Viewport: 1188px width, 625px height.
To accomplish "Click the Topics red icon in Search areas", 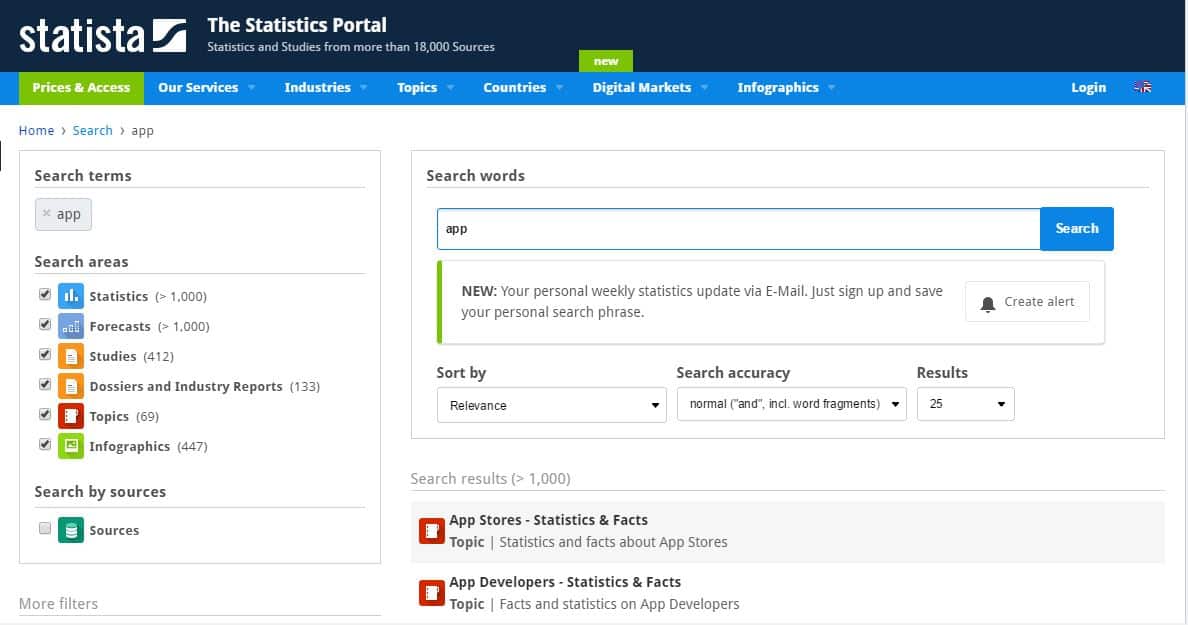I will tap(71, 416).
